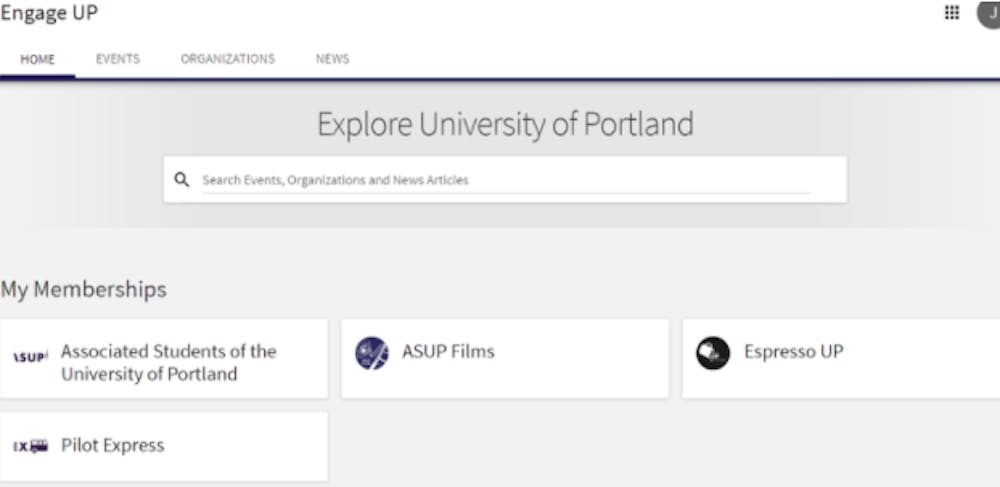Go to the Organizations tab

(228, 59)
